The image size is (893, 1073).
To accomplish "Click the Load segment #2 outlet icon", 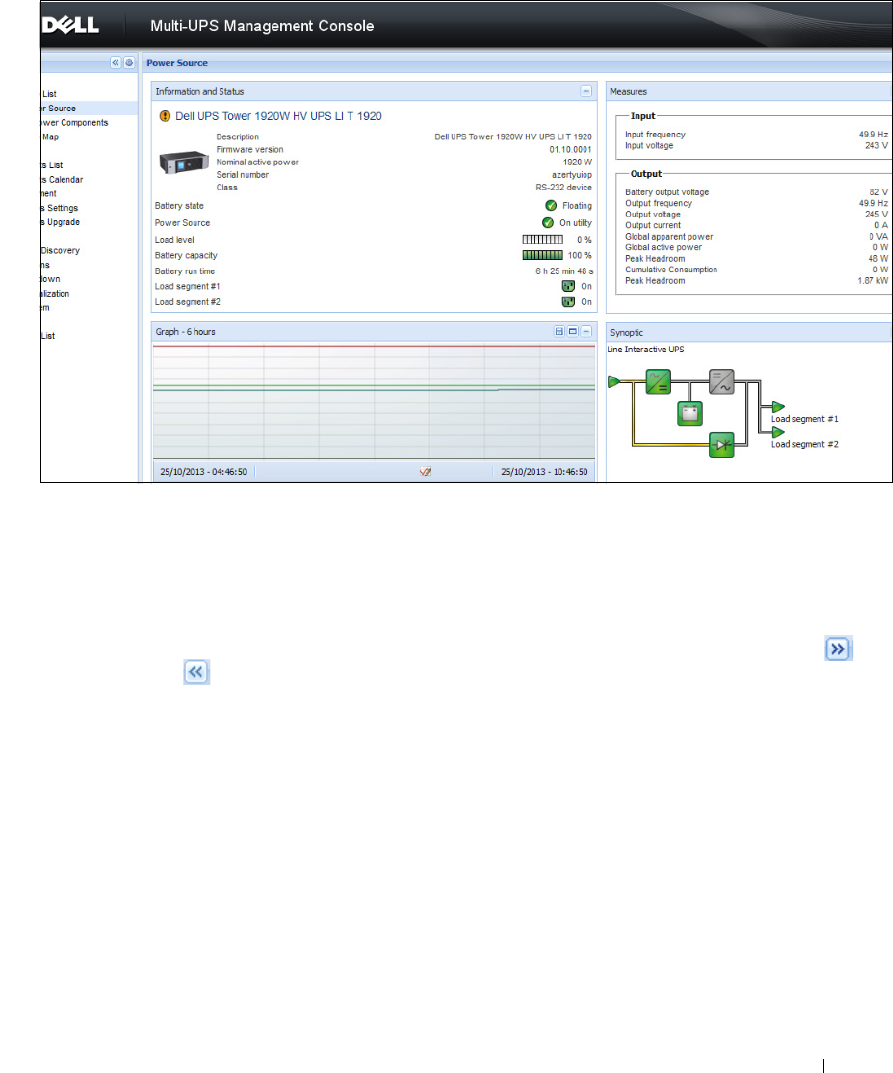I will (x=568, y=302).
